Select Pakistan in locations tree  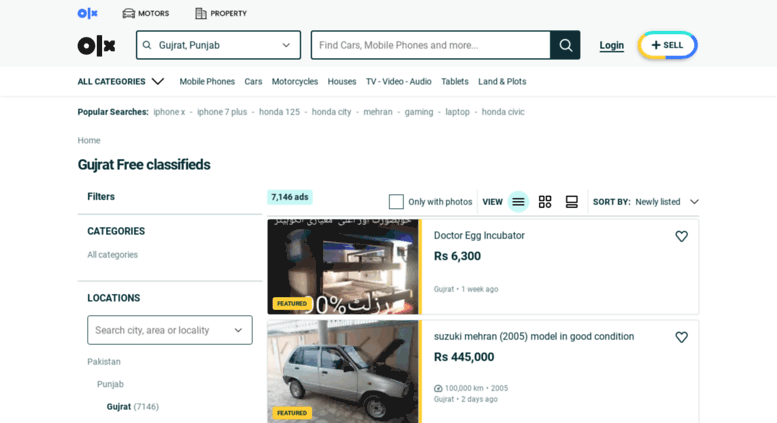click(x=104, y=362)
